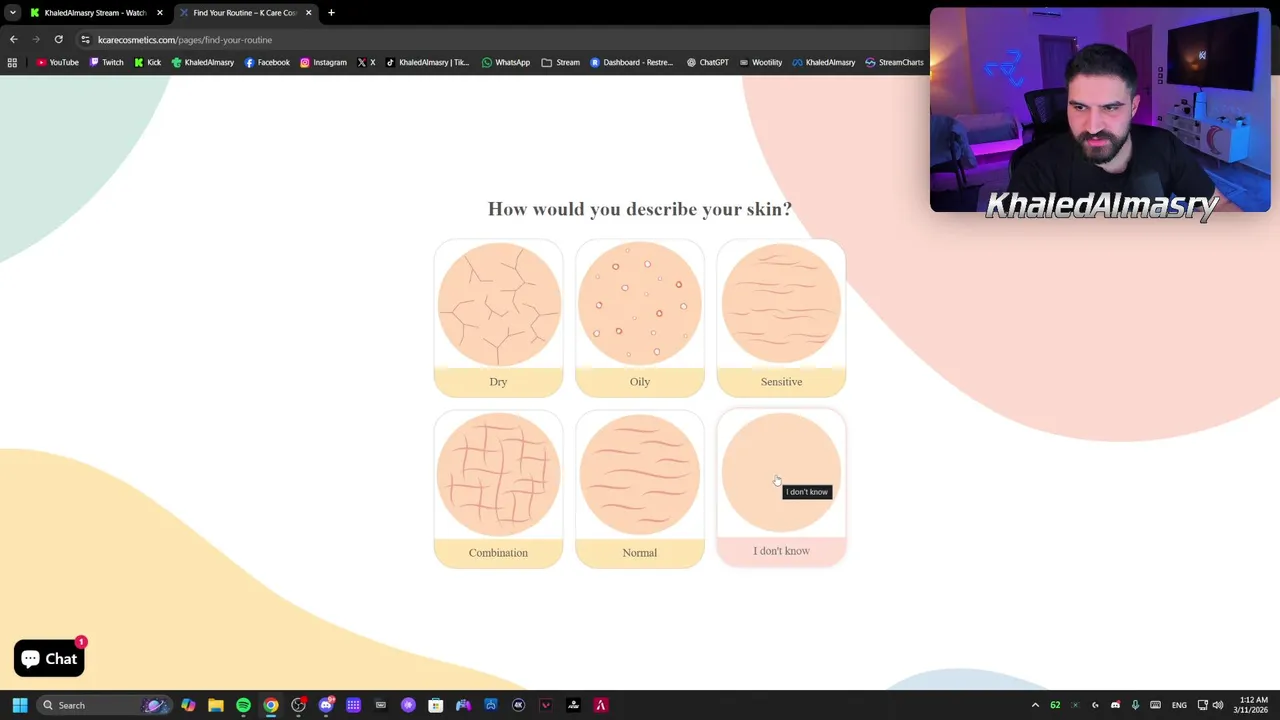The image size is (1280, 720).
Task: Choose the Normal skin card
Action: click(640, 489)
